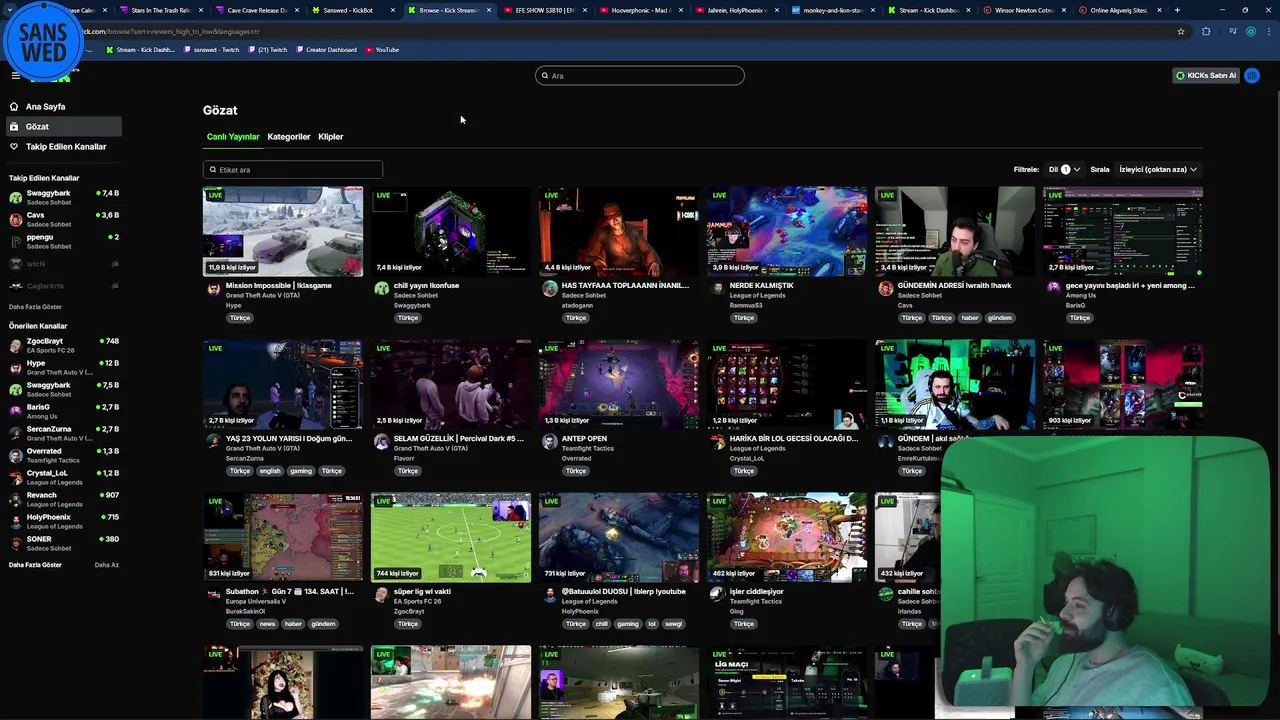Click Rammus53 channel name under NERDE KALMIŞTIK
The image size is (1280, 720).
point(747,305)
